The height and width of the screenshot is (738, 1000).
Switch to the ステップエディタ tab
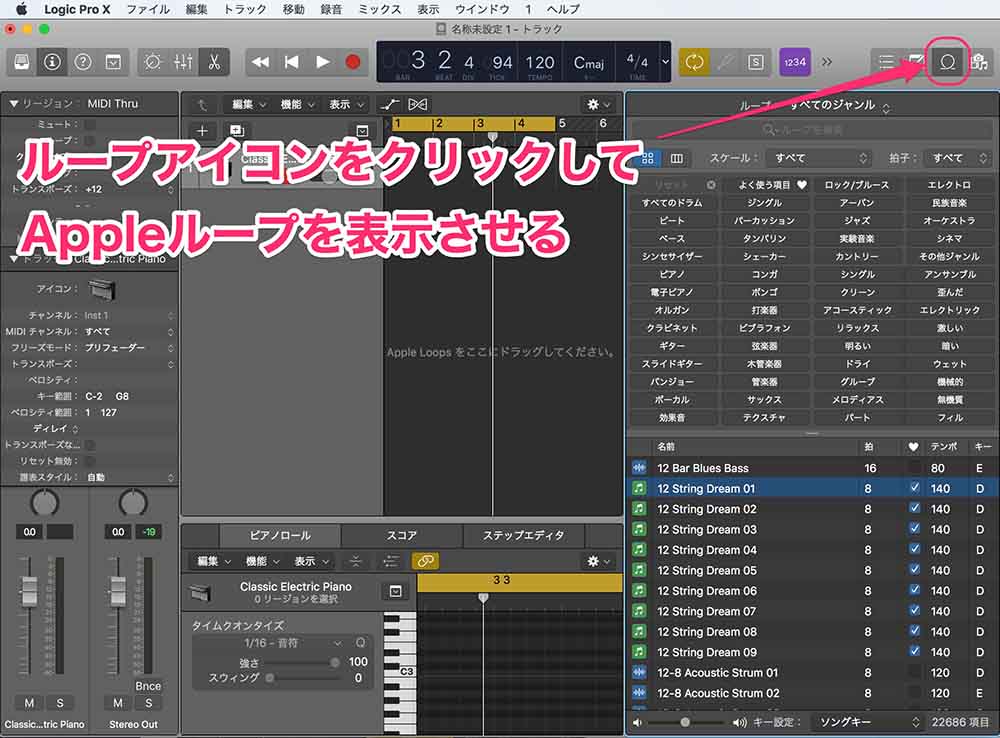(523, 535)
